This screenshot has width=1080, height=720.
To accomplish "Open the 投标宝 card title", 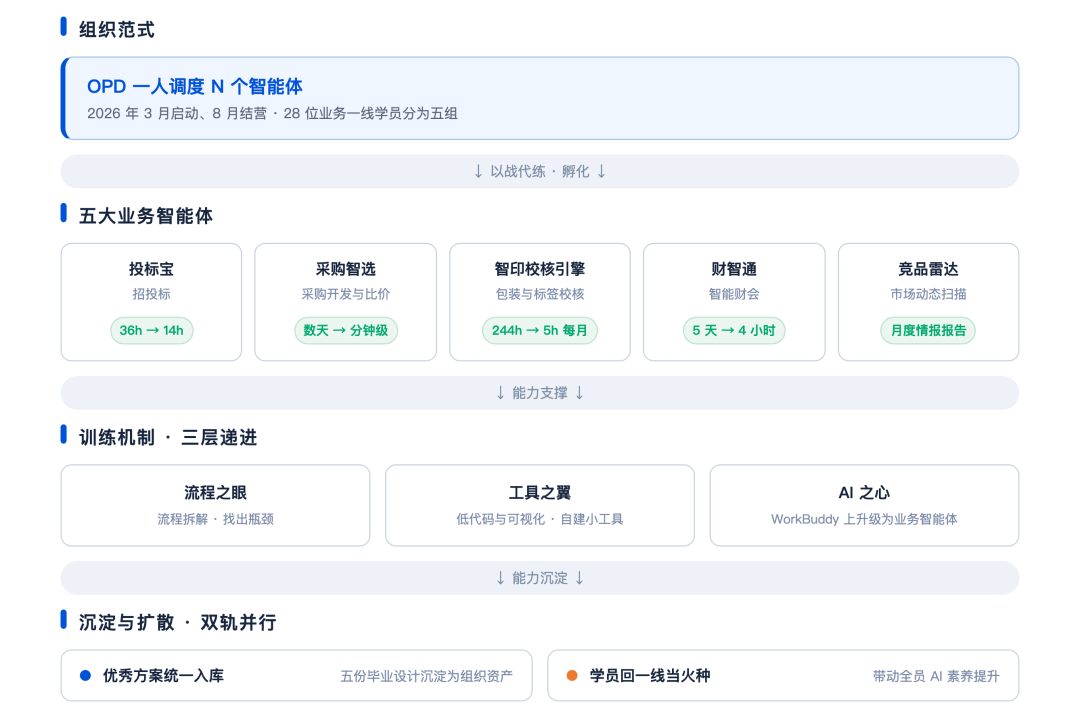I will [x=151, y=269].
